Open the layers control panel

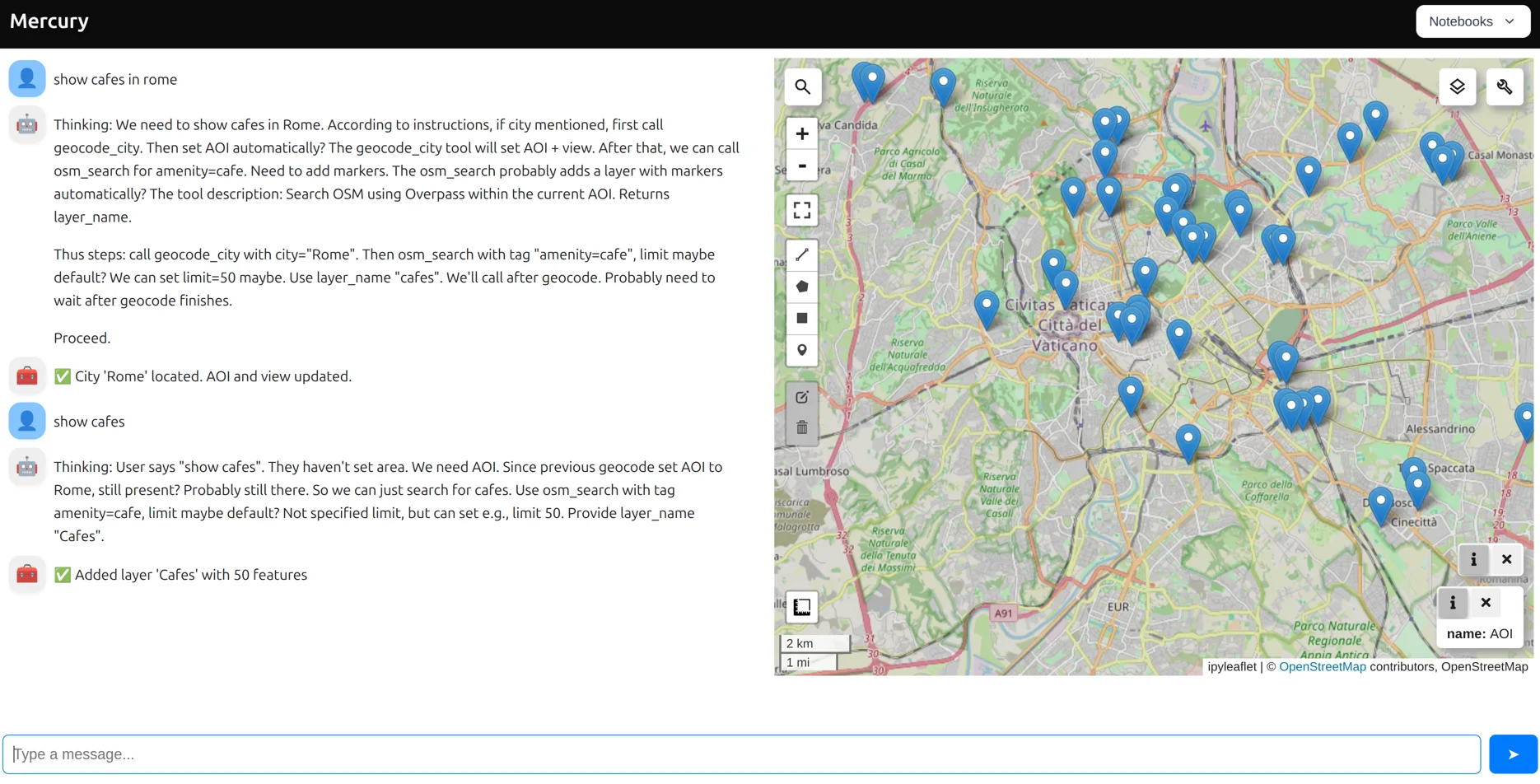[x=1457, y=87]
